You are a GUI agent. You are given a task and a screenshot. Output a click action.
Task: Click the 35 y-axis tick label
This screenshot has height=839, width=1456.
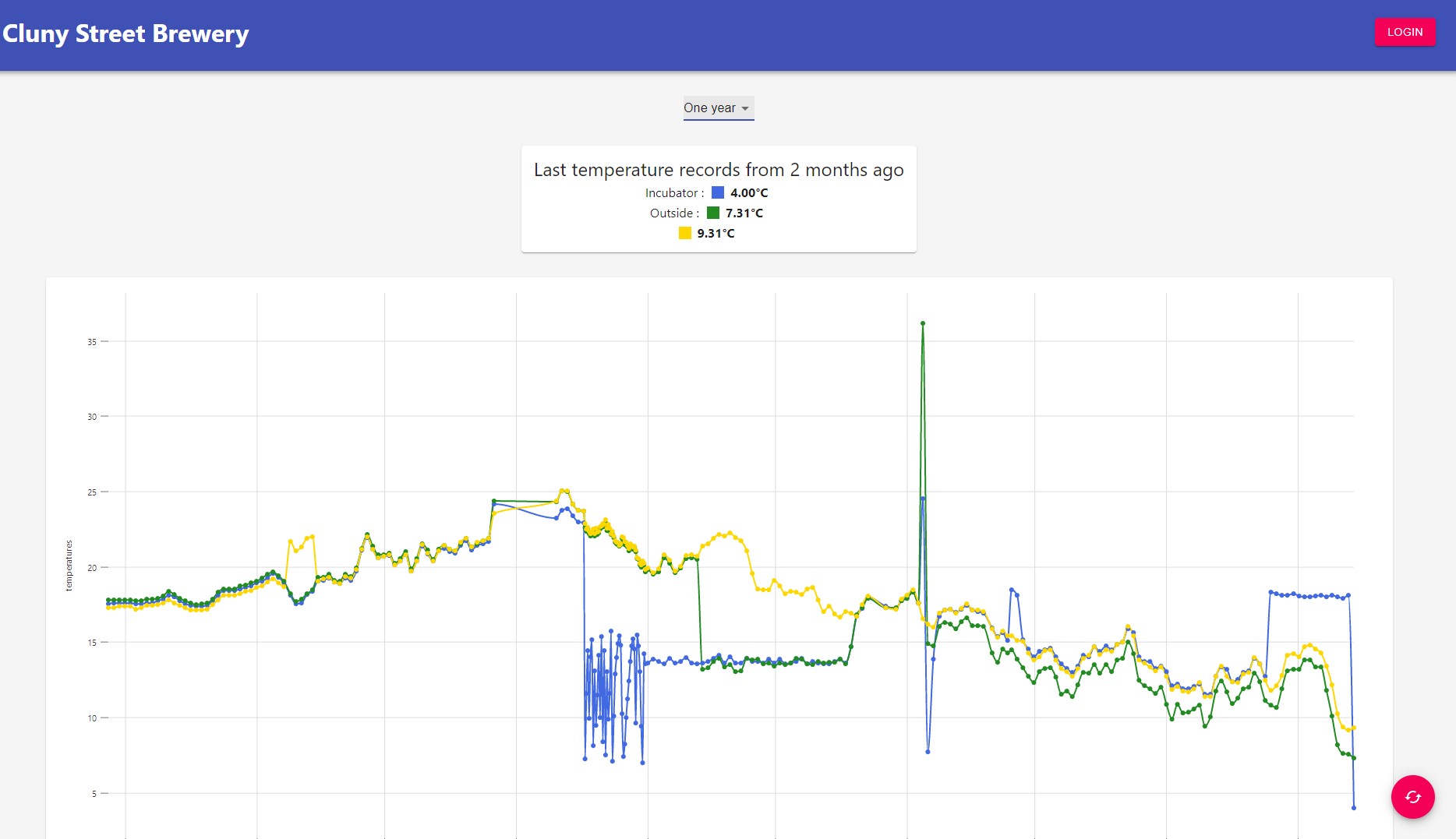[92, 342]
